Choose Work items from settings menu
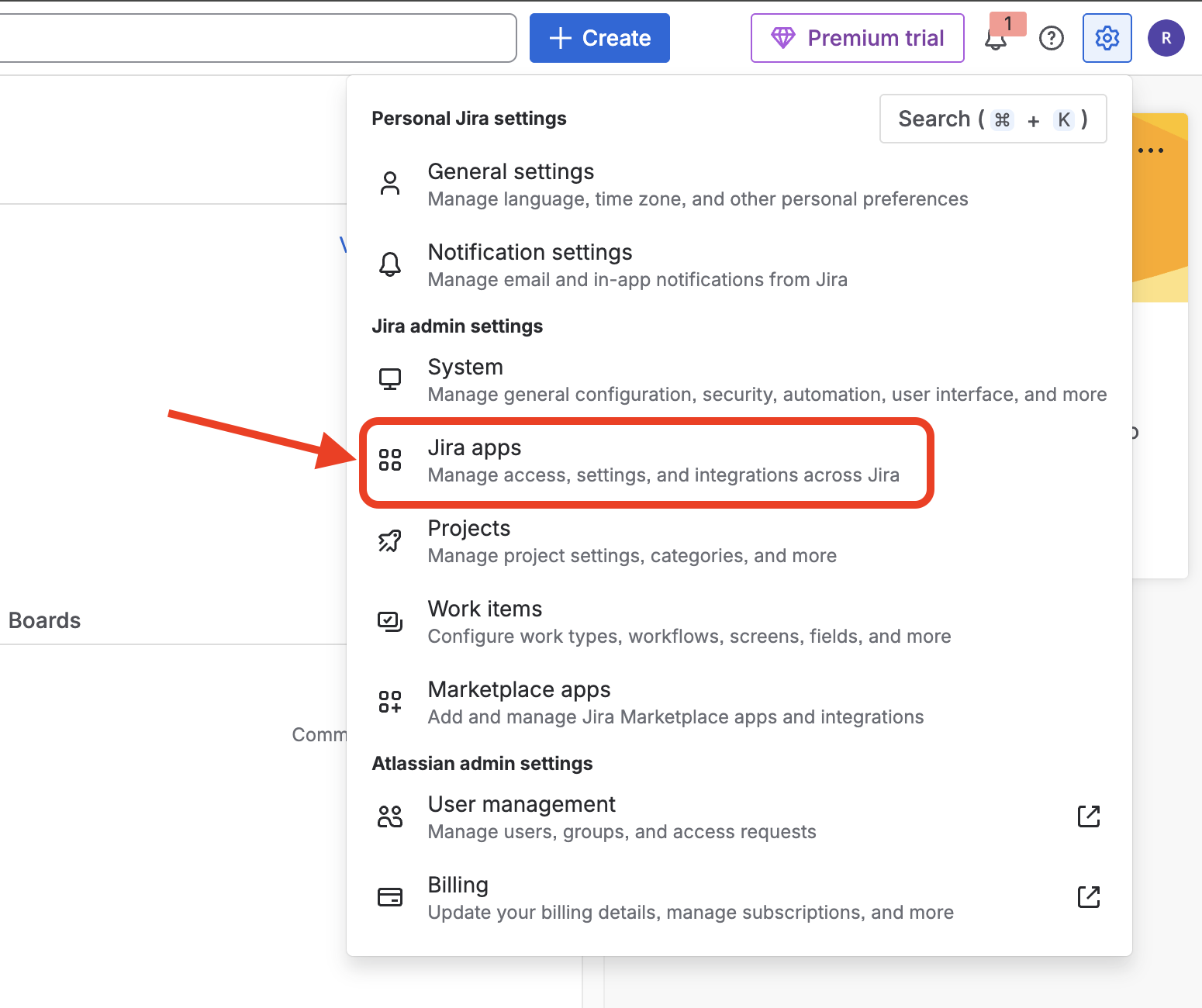Screen dimensions: 1202x1008 click(485, 609)
